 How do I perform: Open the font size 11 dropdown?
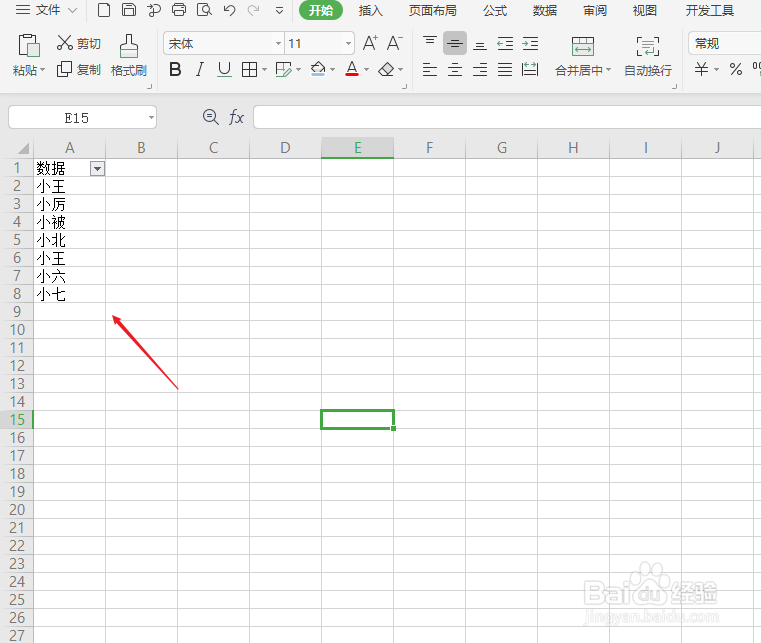tap(348, 44)
